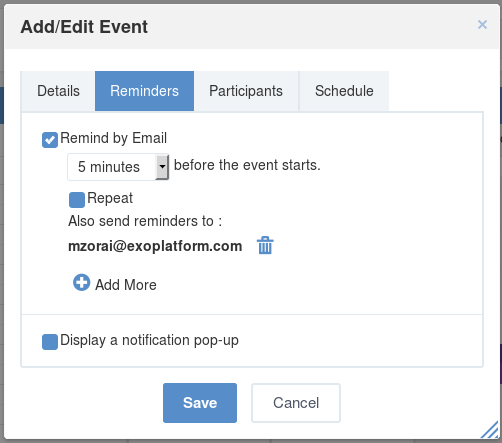Uncheck the Remind by Email checkbox
This screenshot has width=502, height=443.
[50, 140]
